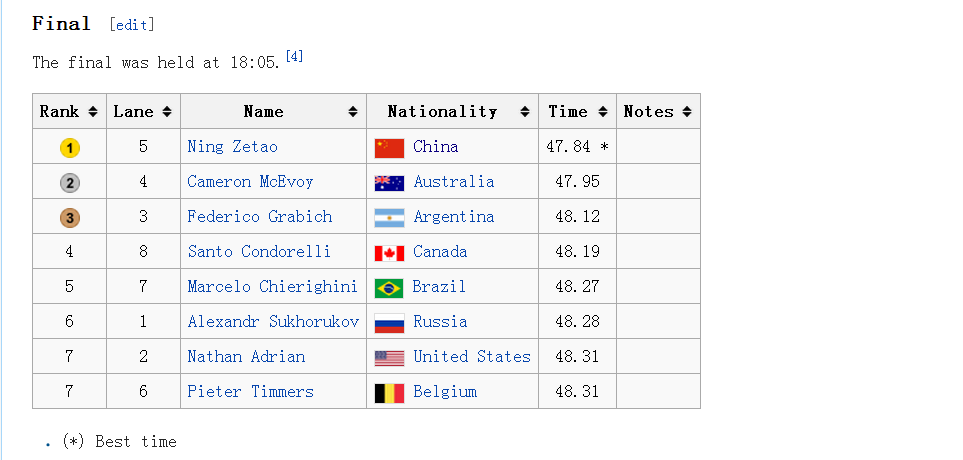Sort table by Name column arrows

353,112
